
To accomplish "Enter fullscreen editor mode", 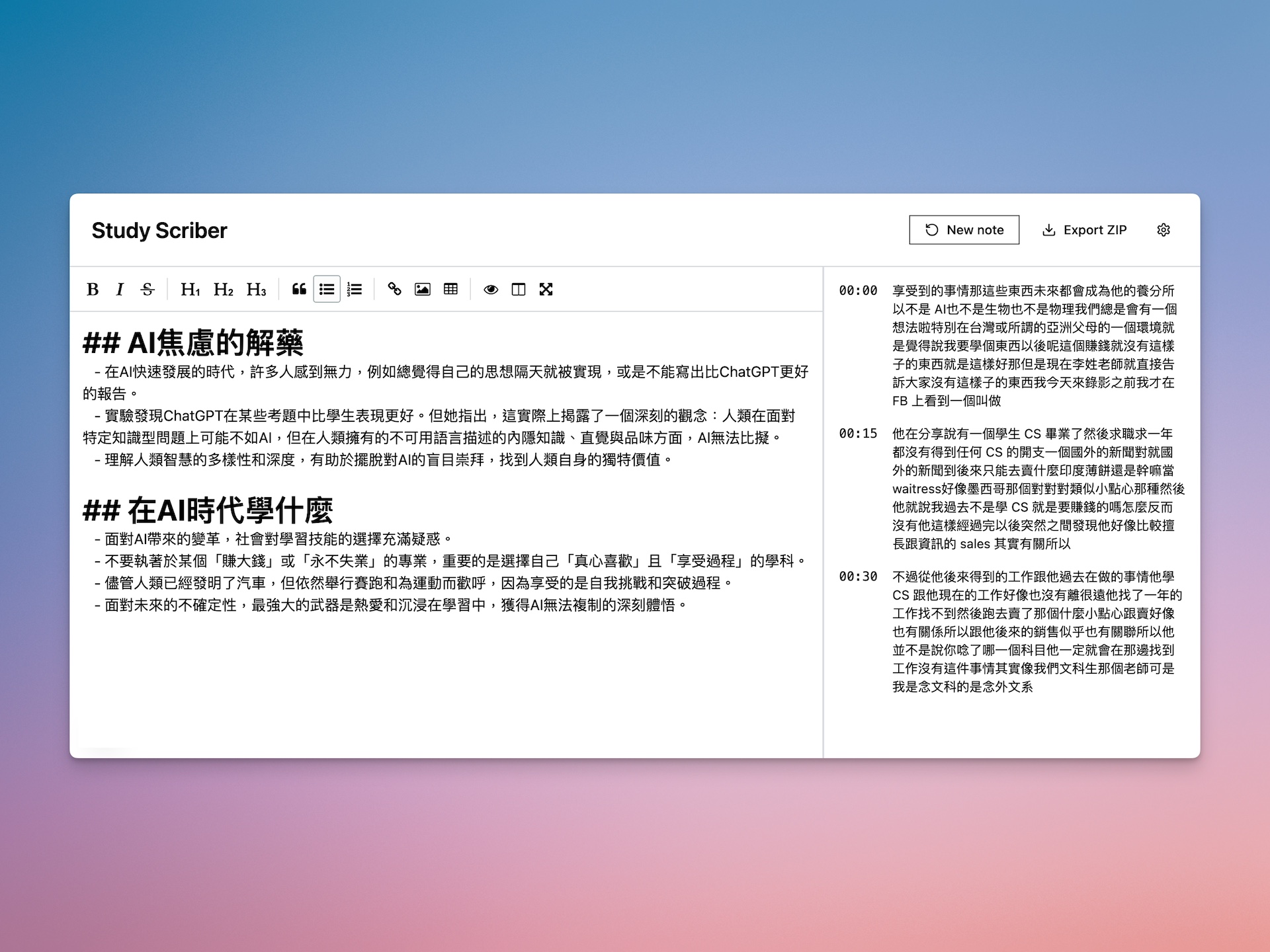I will point(546,290).
